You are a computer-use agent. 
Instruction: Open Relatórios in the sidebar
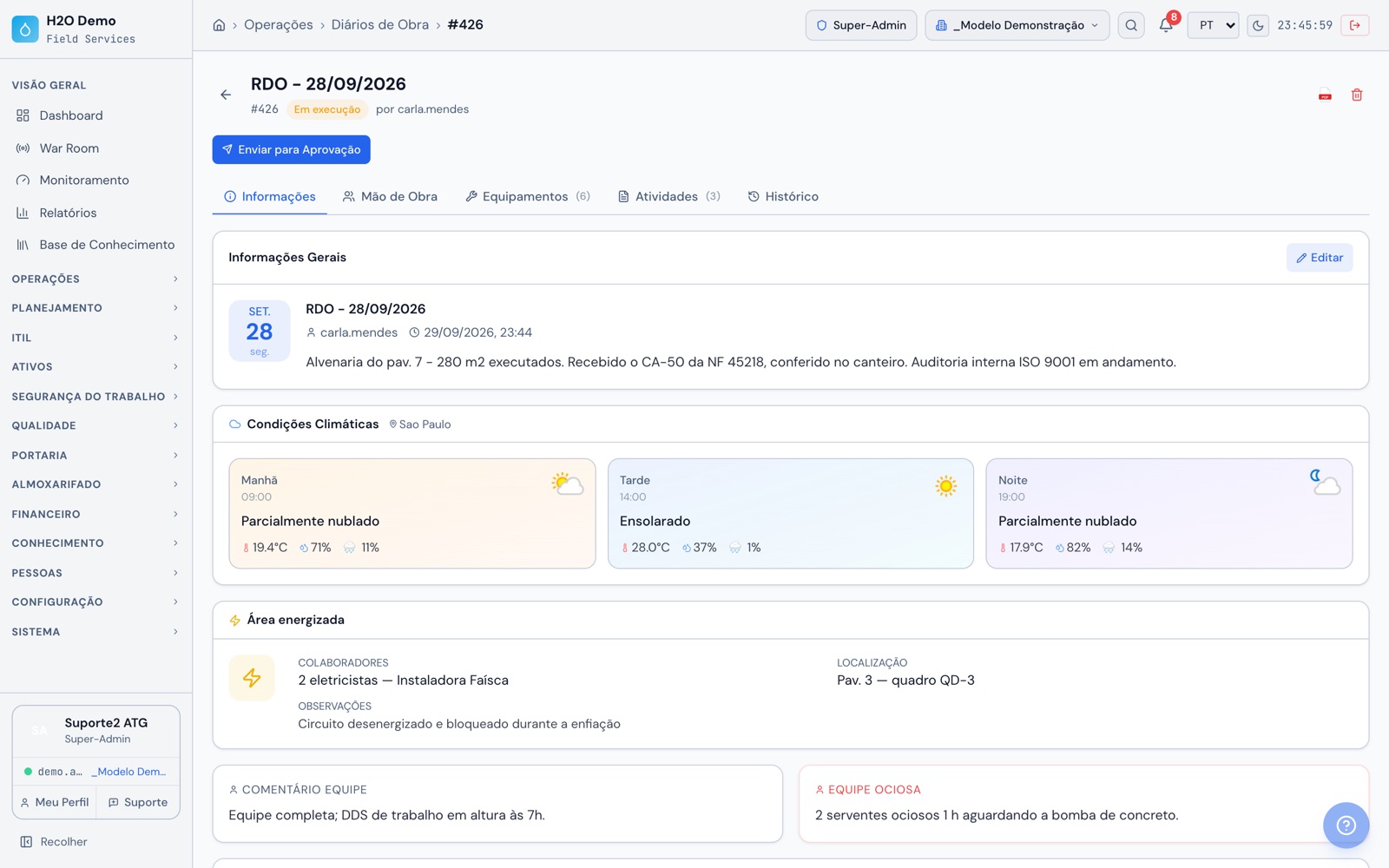point(95,213)
